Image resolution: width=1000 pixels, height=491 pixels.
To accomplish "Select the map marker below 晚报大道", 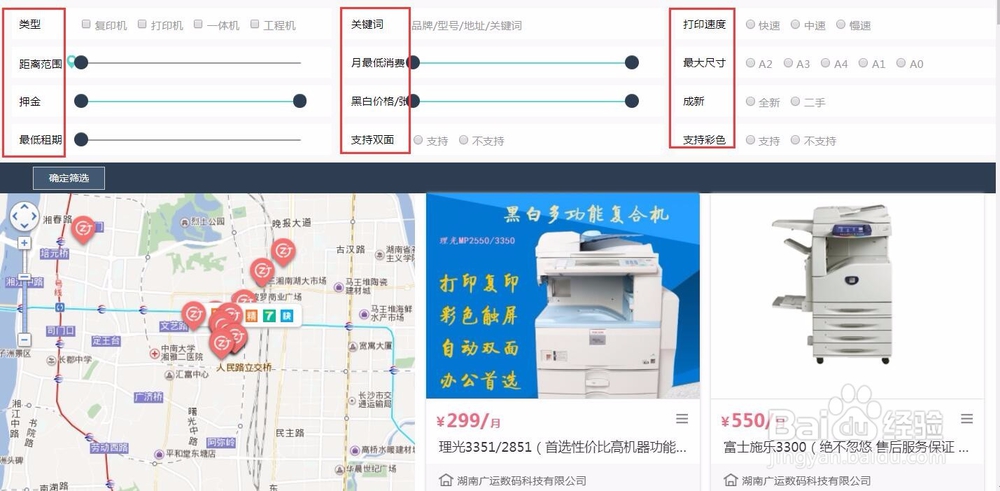I will 283,252.
